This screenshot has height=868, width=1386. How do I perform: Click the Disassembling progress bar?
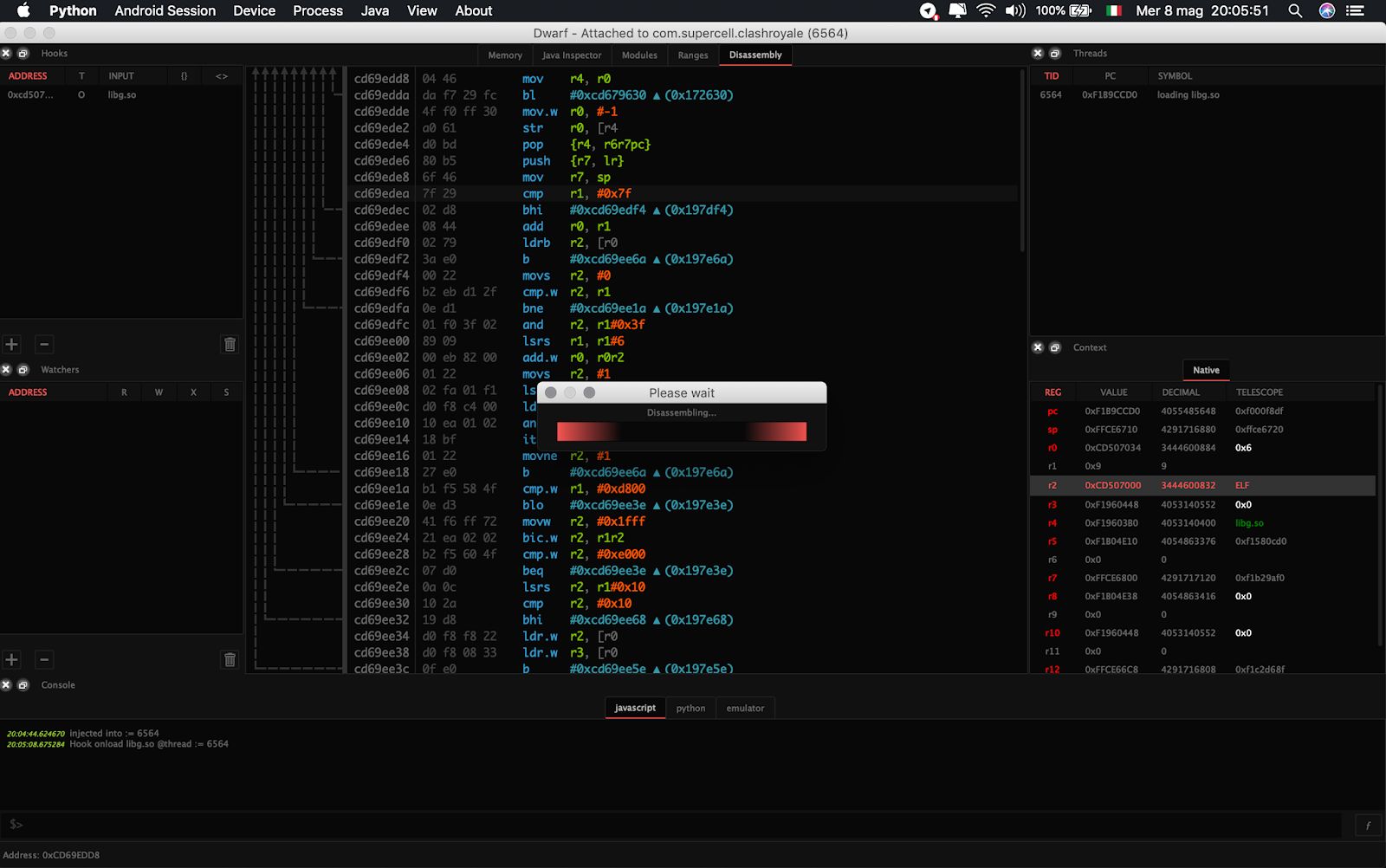(682, 431)
